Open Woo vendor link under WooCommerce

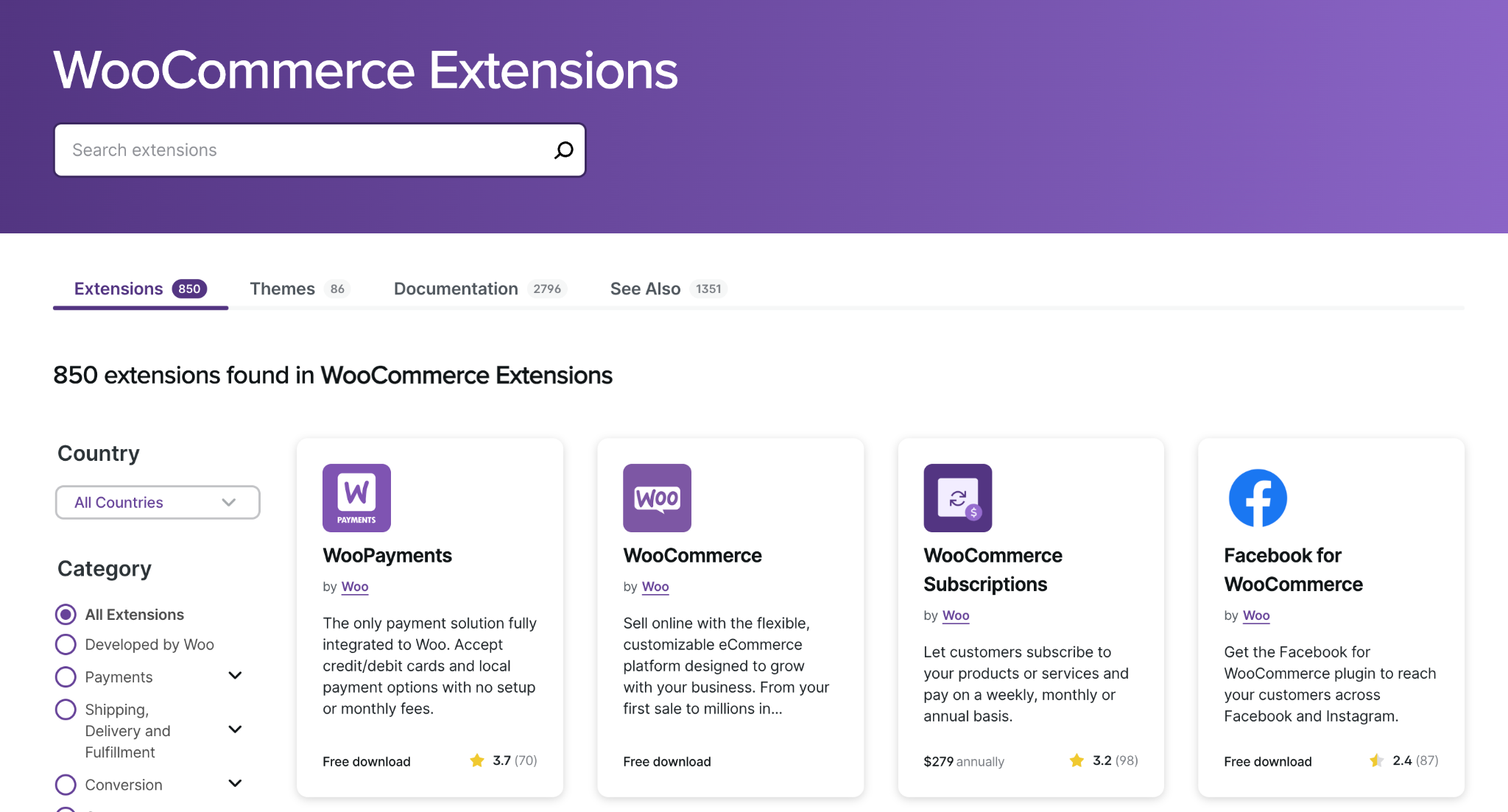pyautogui.click(x=655, y=587)
